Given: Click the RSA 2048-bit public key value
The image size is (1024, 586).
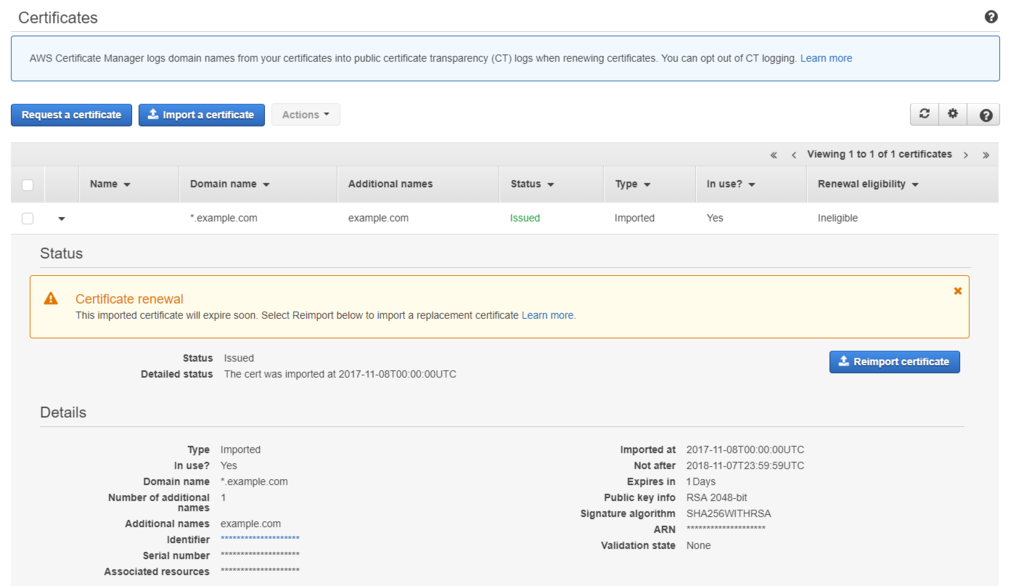Looking at the screenshot, I should click(x=716, y=498).
